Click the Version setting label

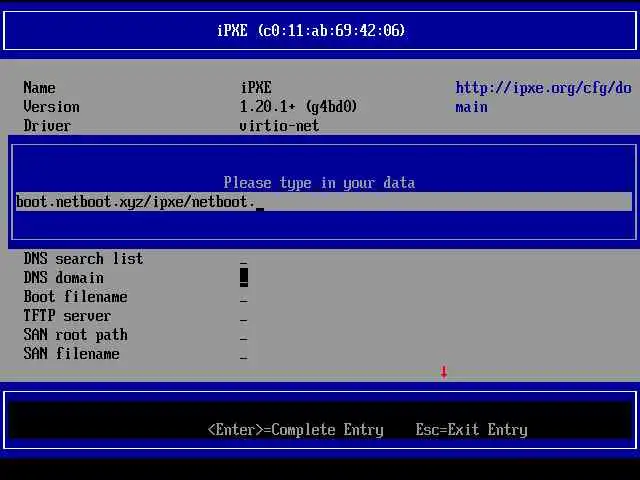click(51, 107)
